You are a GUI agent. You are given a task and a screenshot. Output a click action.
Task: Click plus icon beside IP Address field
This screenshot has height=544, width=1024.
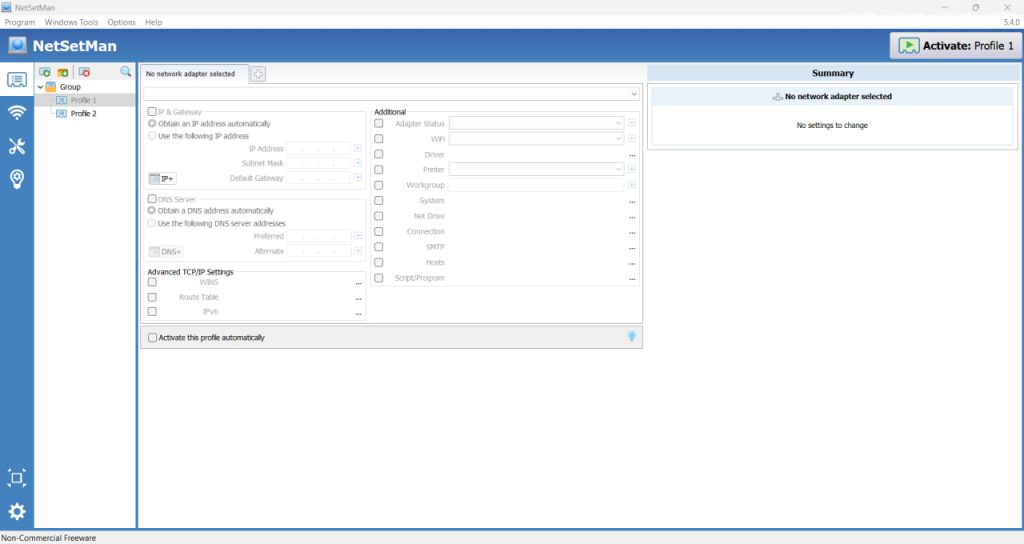[x=358, y=148]
